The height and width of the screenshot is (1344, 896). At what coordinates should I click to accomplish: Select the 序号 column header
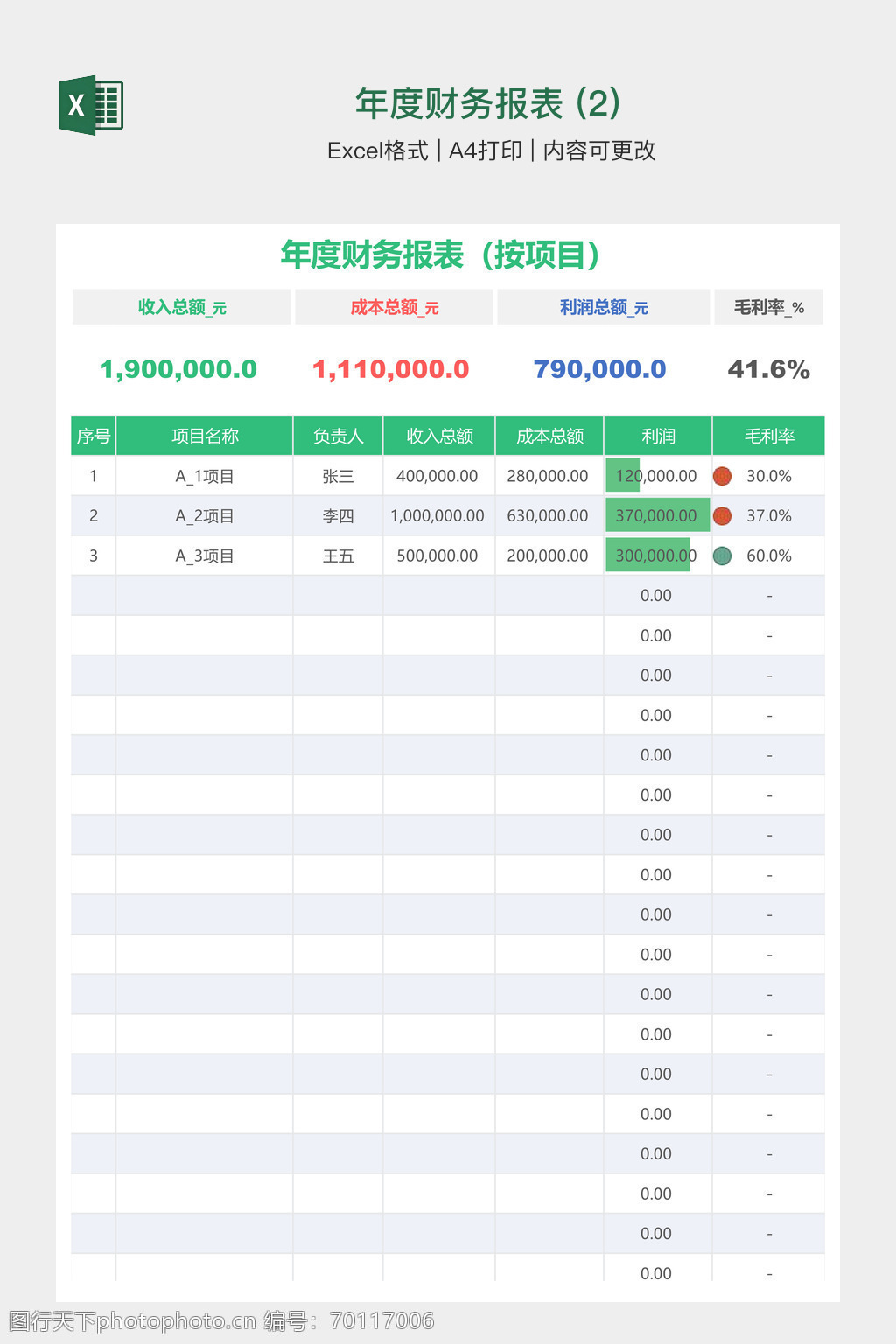[x=93, y=436]
